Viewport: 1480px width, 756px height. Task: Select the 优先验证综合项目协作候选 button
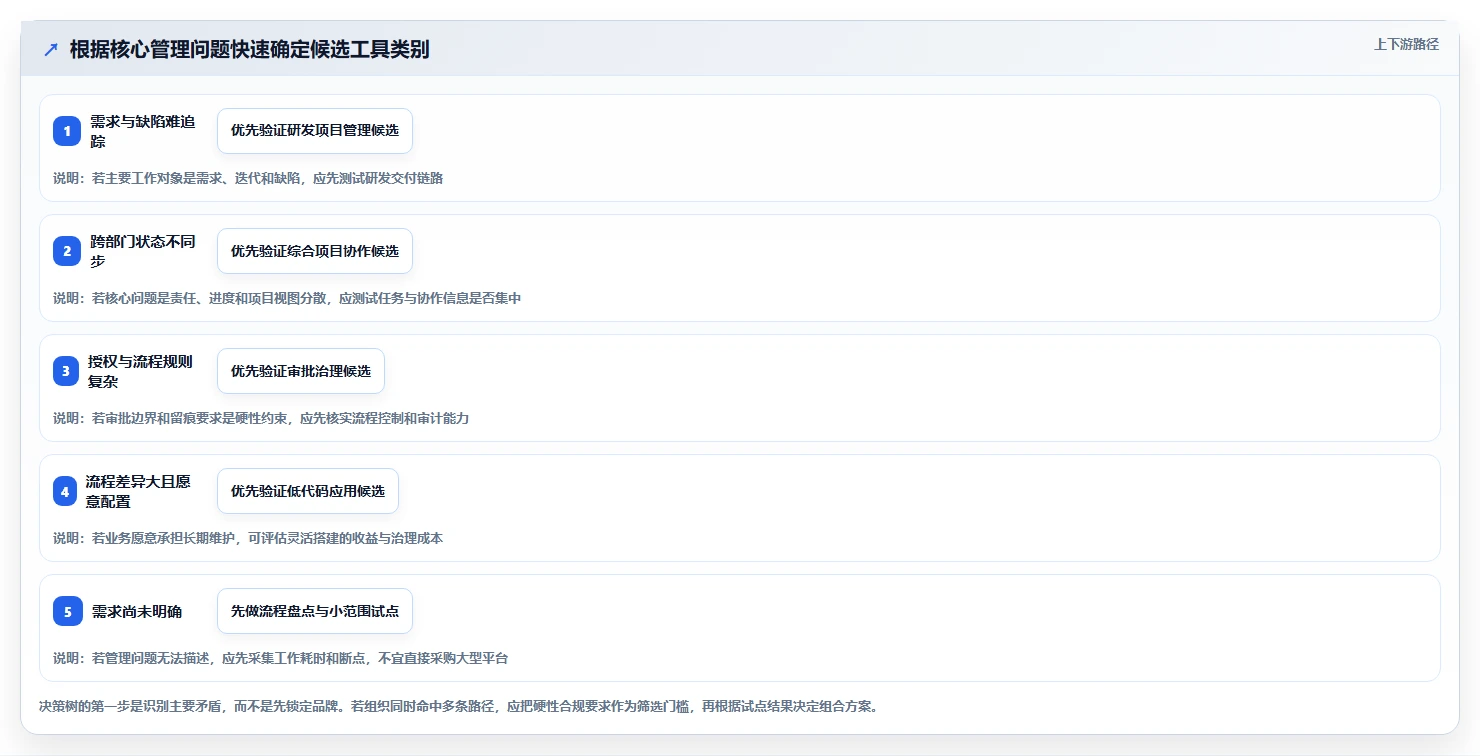click(x=315, y=251)
